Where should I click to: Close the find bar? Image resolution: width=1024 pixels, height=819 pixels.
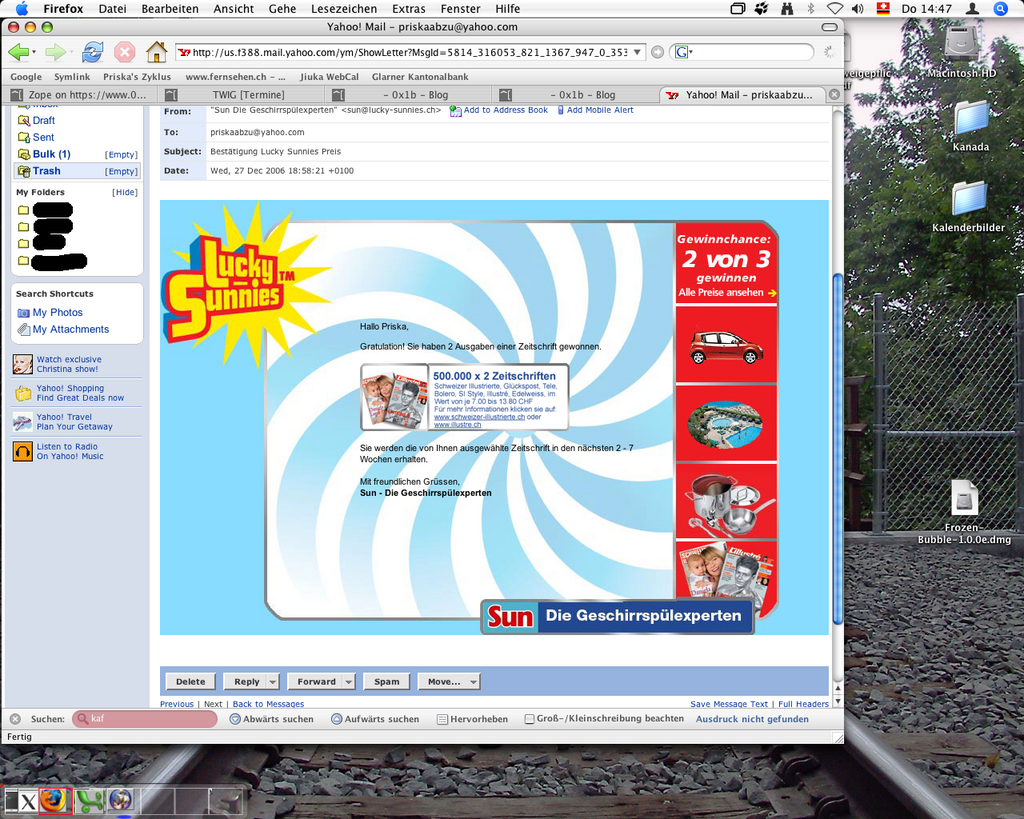pyautogui.click(x=14, y=718)
